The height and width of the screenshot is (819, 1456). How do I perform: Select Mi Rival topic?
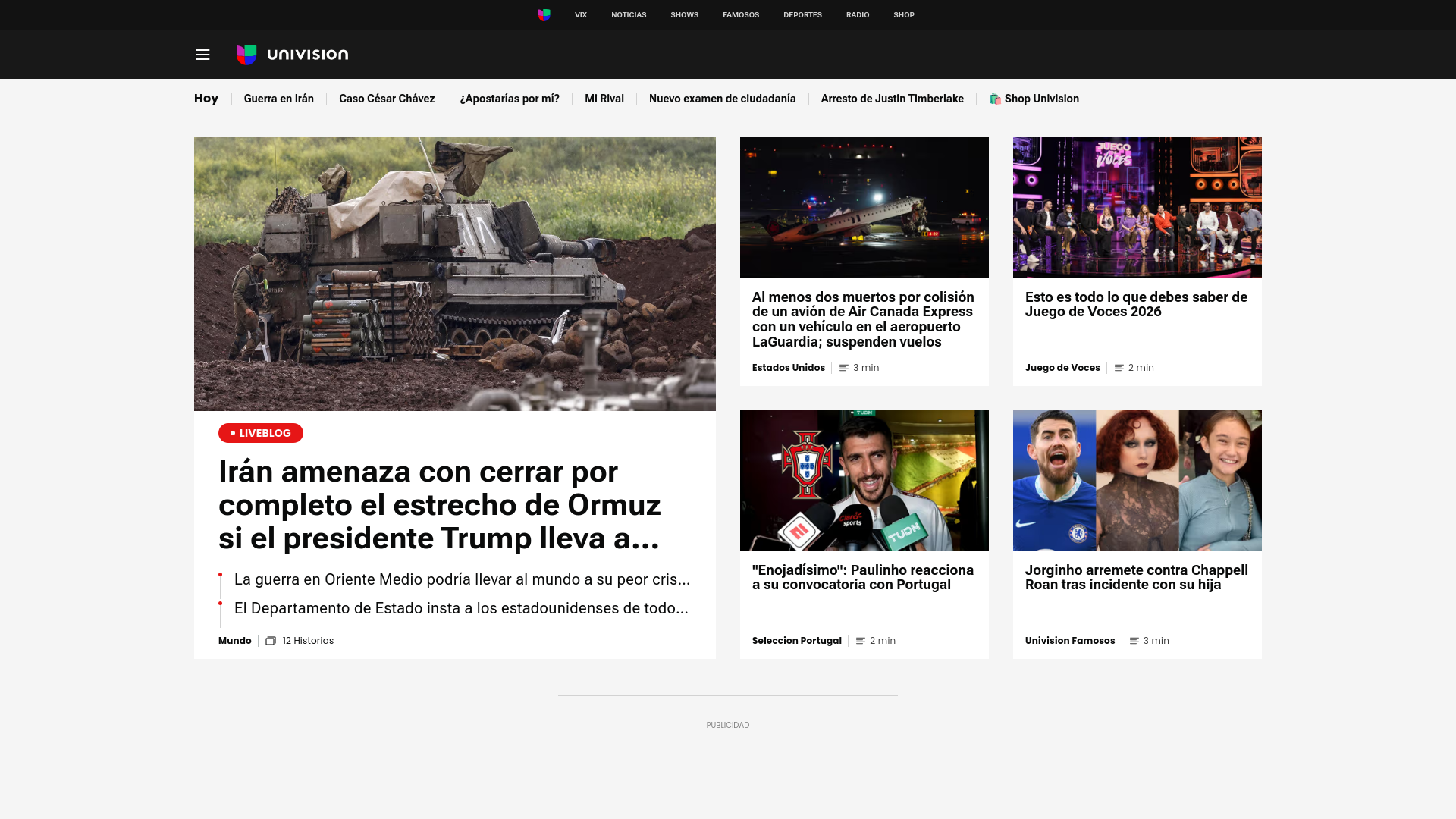point(604,99)
